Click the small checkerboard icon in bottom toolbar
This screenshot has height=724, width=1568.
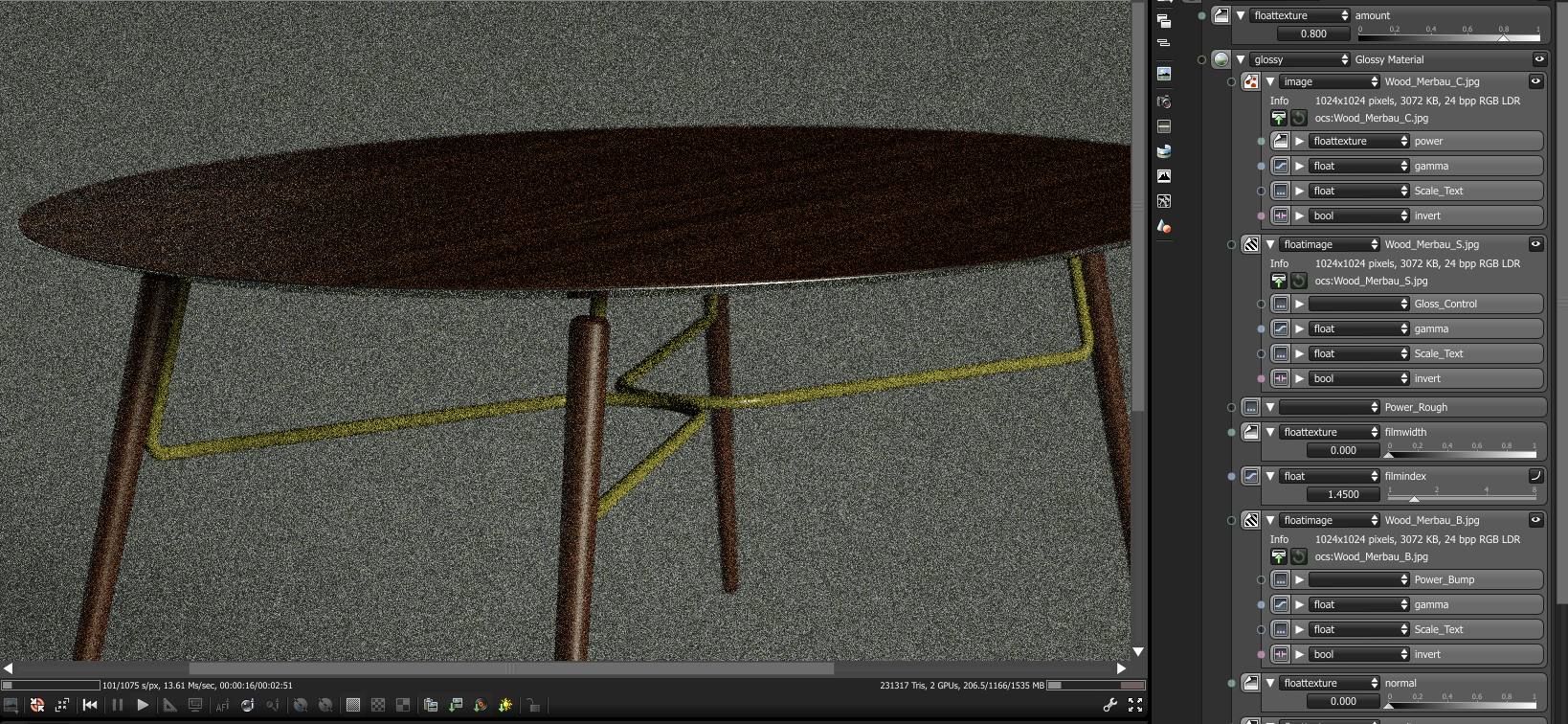click(x=378, y=705)
